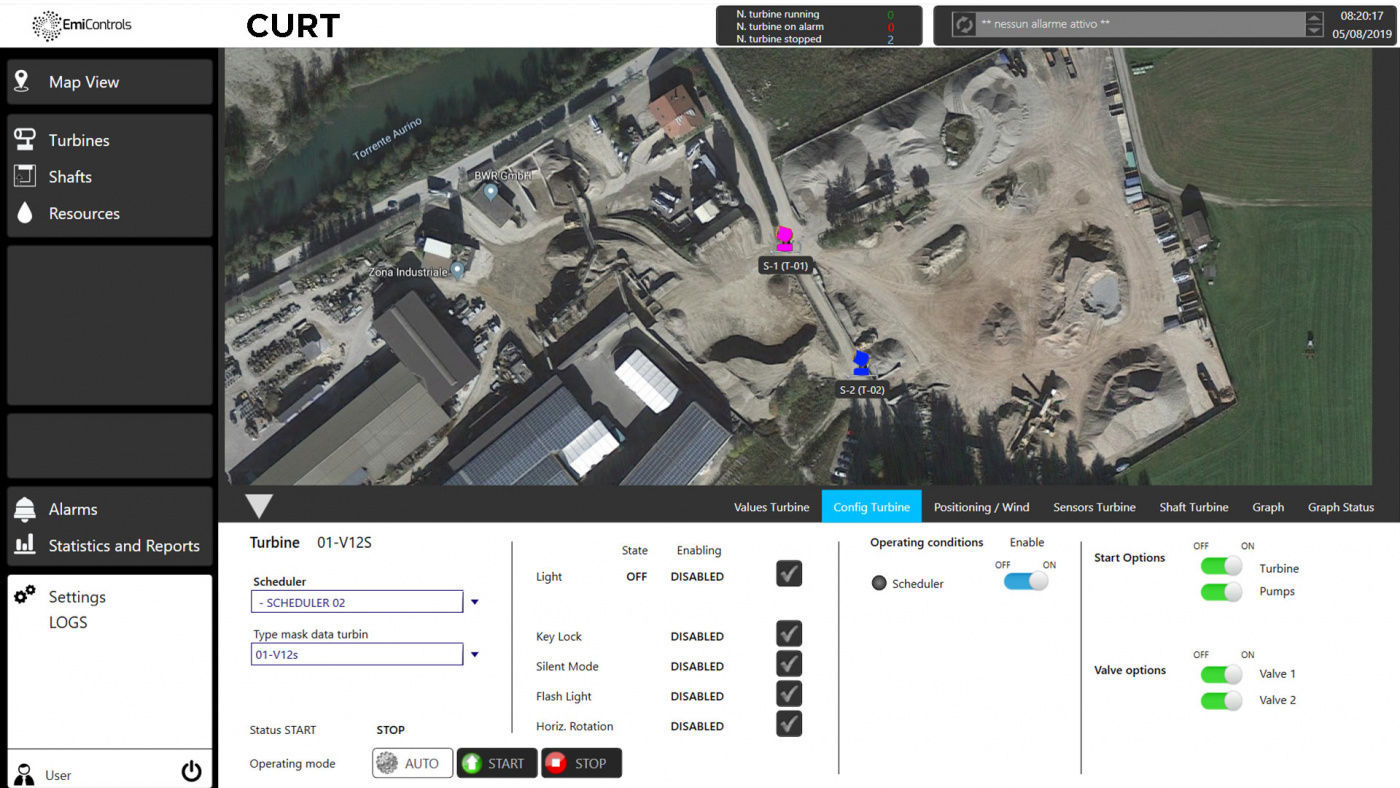Open the Type mask data turbin dropdown
The image size is (1400, 788).
coord(475,655)
